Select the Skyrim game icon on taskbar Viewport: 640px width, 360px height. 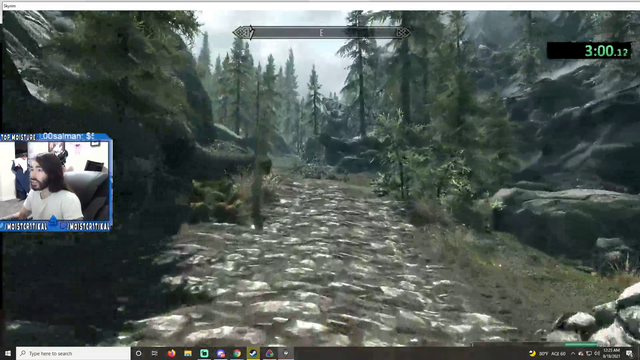(x=286, y=353)
